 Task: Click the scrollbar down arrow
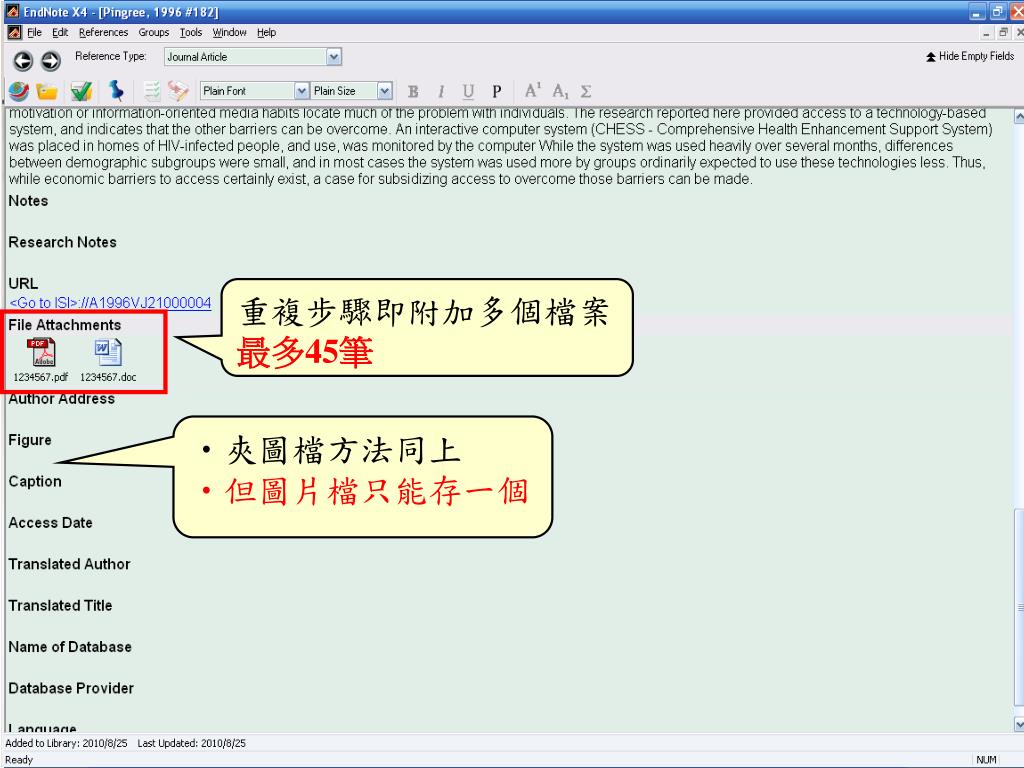tap(1019, 724)
